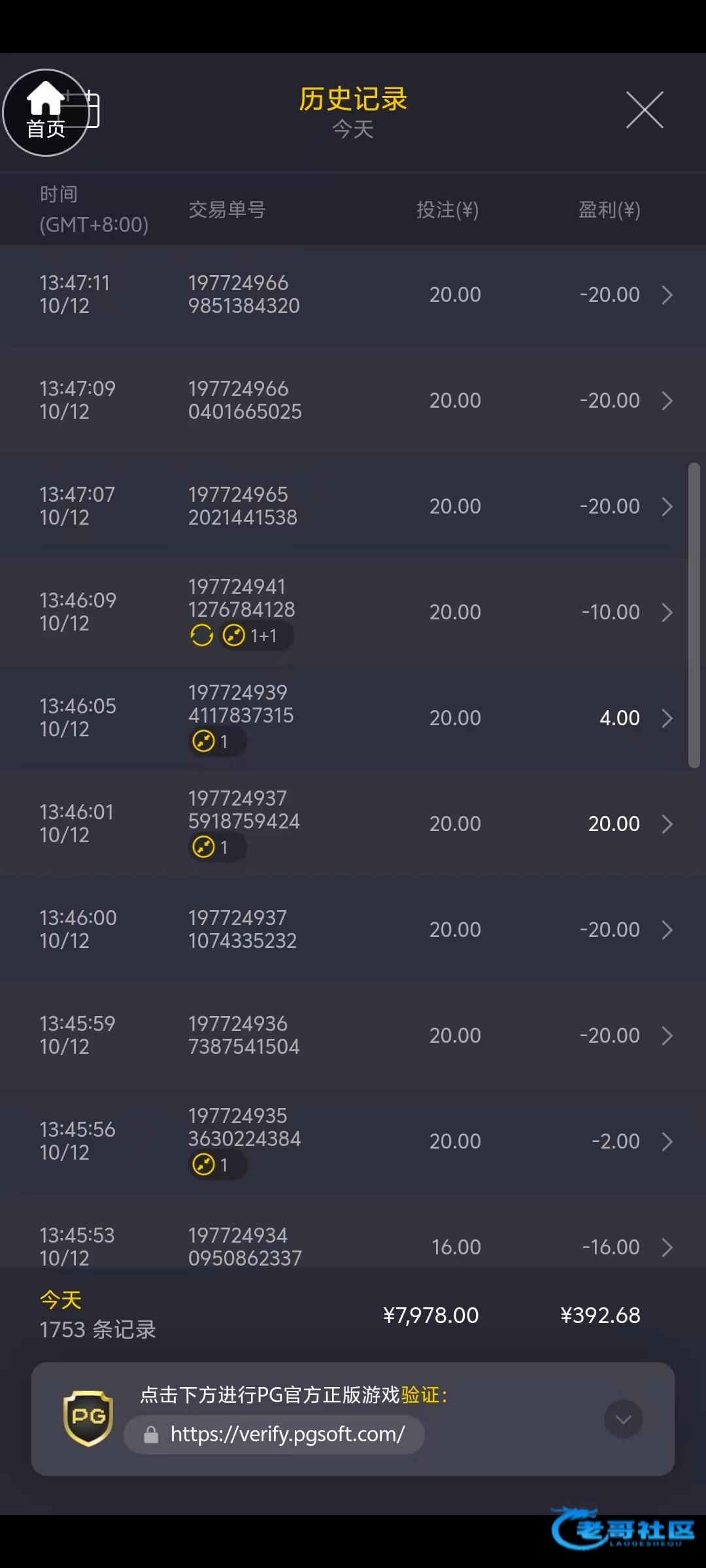Click the free-spin icon on 13:46:01 record

point(204,847)
